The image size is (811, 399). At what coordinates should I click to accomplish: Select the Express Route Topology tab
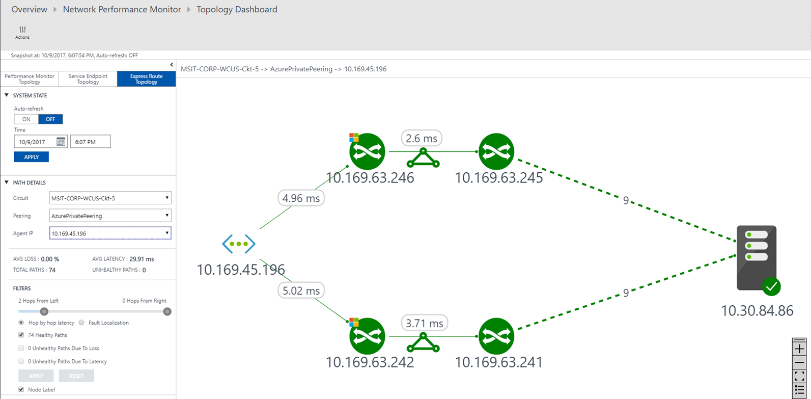[x=146, y=79]
